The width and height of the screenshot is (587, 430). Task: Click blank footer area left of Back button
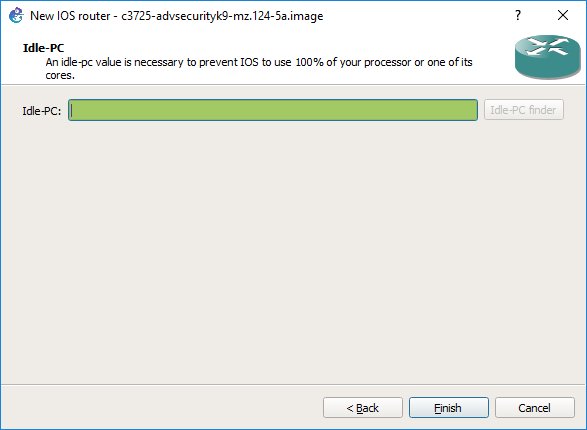161,408
